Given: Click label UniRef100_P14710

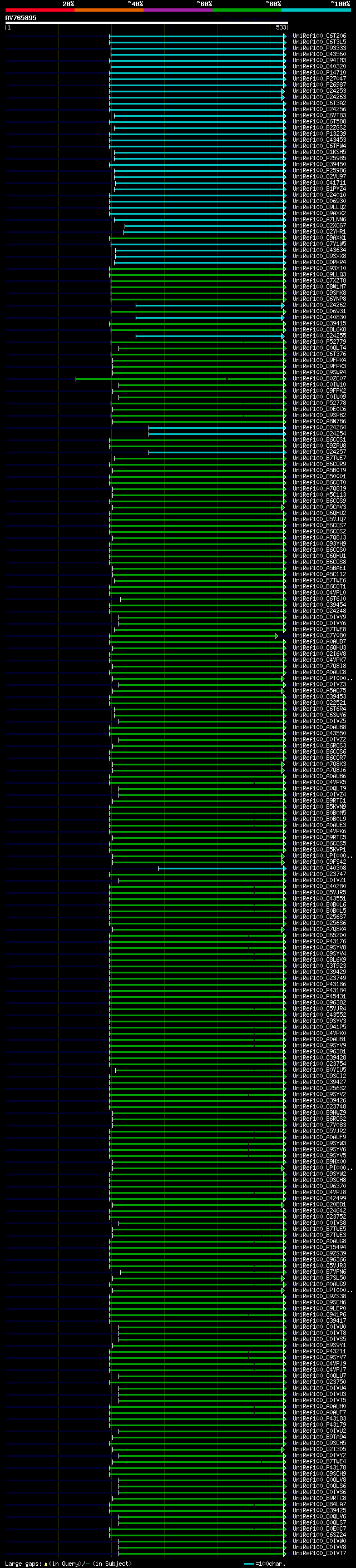Looking at the screenshot, I should [319, 72].
